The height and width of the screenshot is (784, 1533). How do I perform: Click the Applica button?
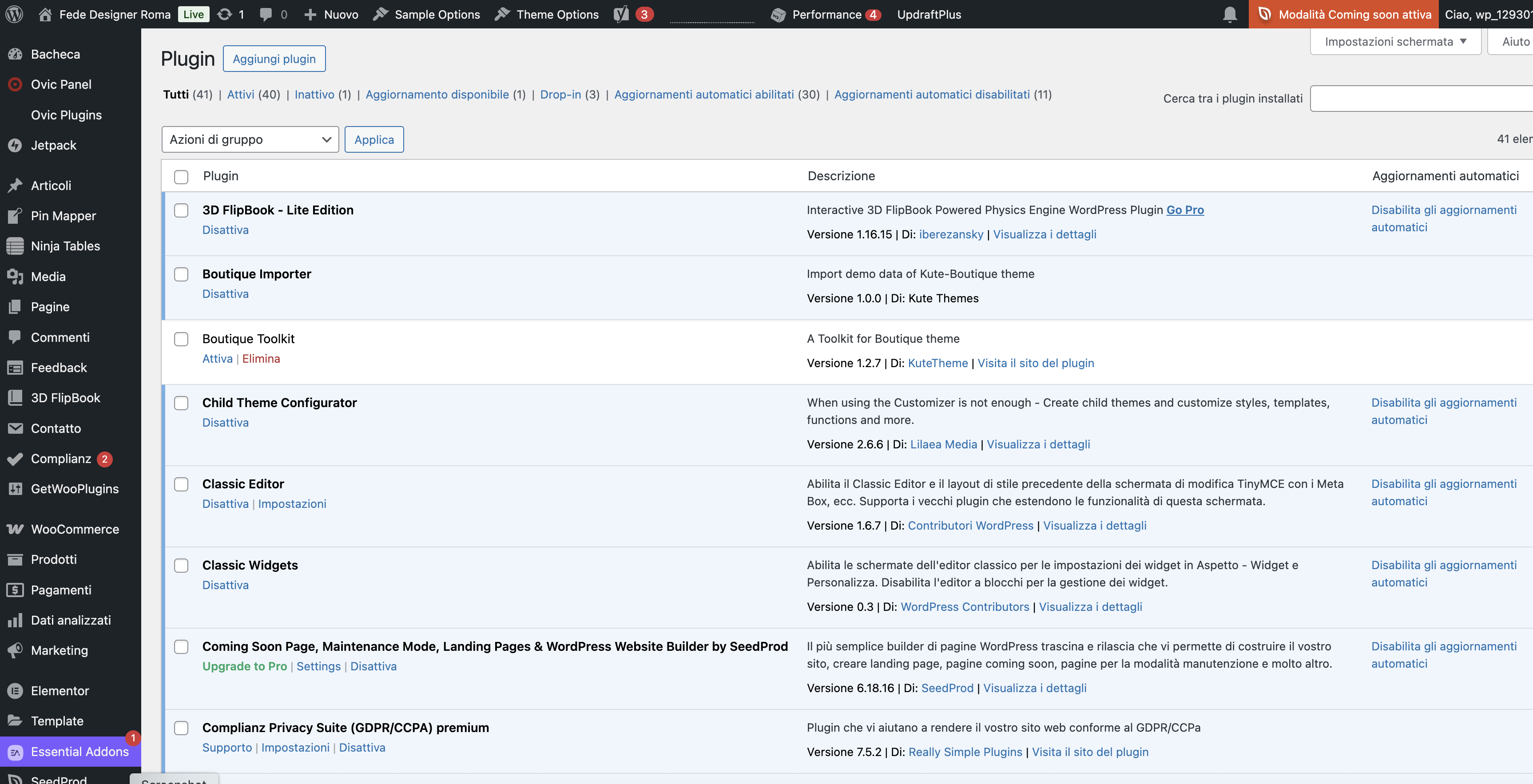pyautogui.click(x=374, y=139)
